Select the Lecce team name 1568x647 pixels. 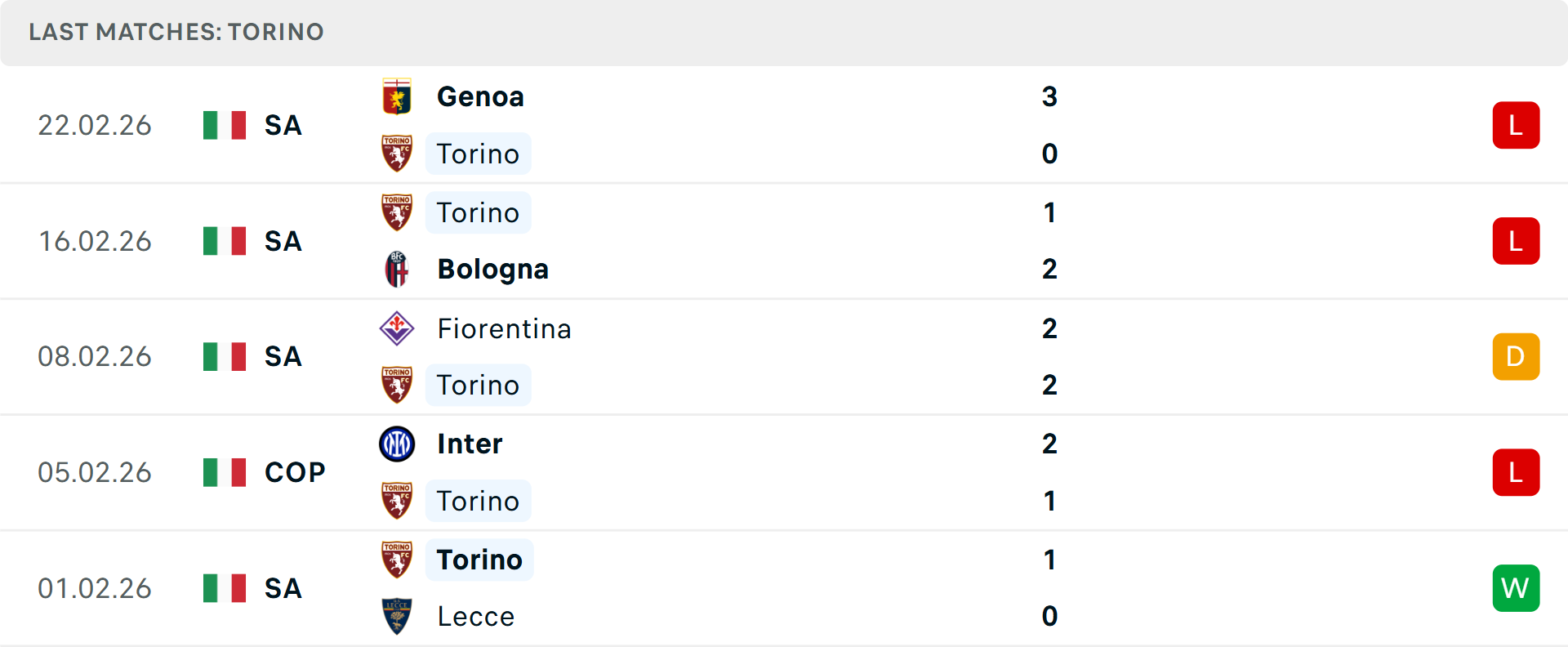[475, 617]
